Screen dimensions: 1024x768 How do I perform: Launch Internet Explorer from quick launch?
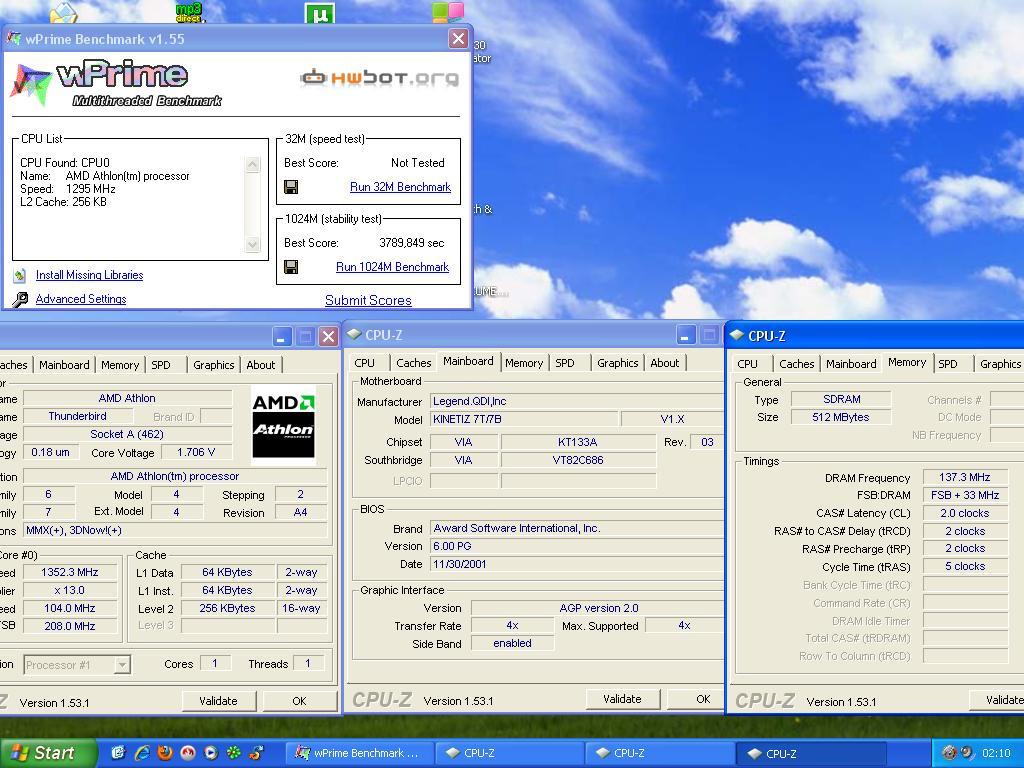[142, 753]
